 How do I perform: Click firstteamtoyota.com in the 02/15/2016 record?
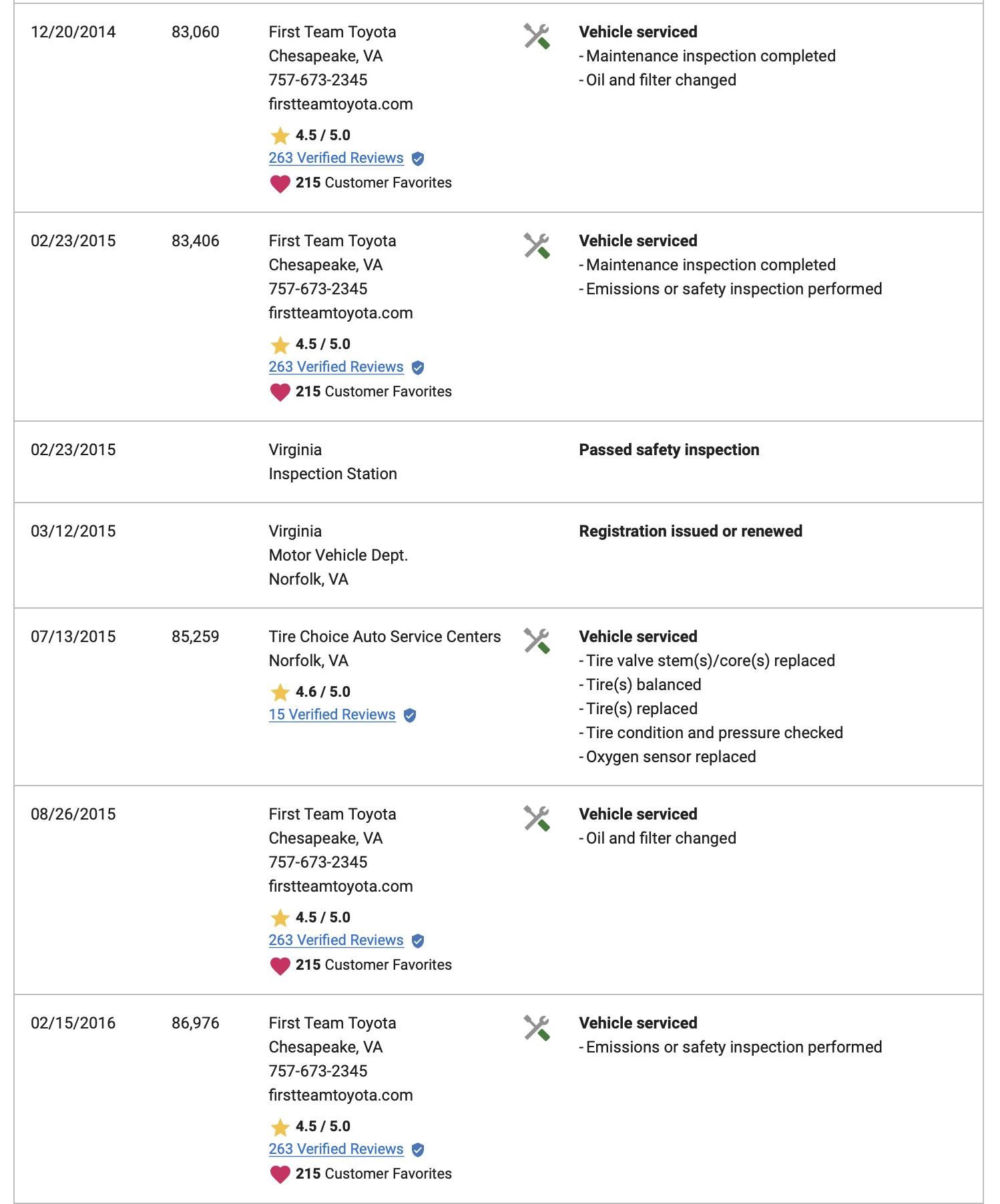click(340, 1095)
